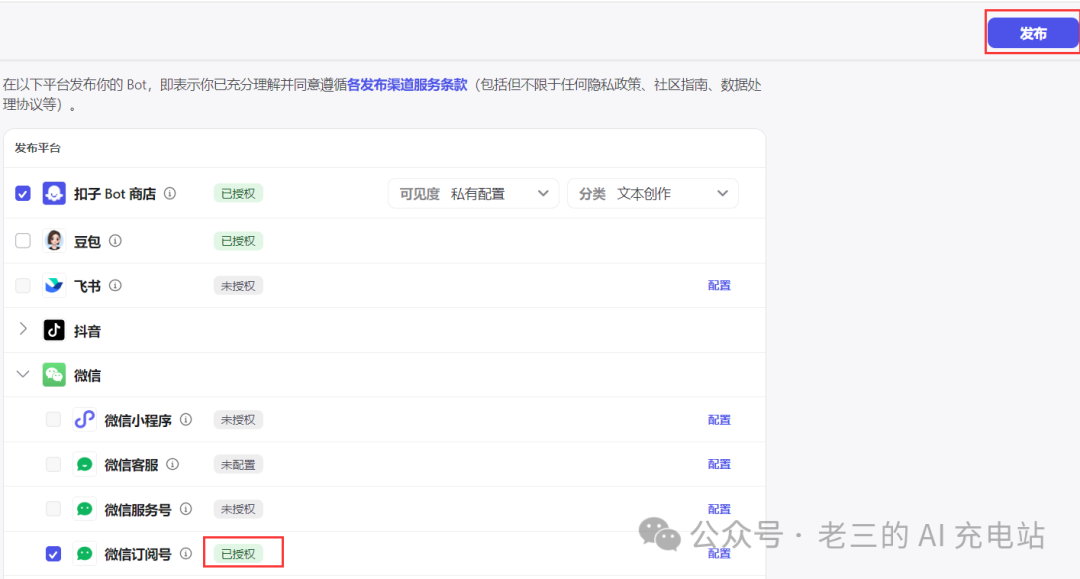Check the 豆包 platform checkbox
Viewport: 1080px width, 579px height.
coord(23,240)
